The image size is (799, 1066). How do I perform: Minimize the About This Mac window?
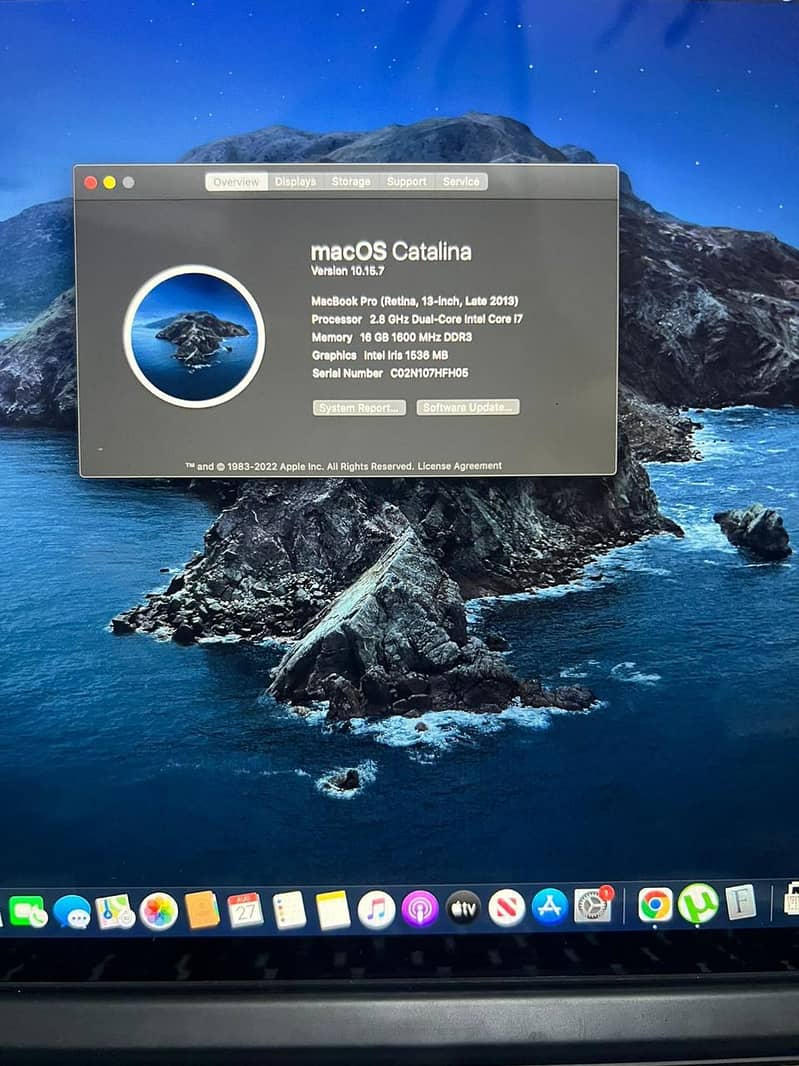click(109, 182)
